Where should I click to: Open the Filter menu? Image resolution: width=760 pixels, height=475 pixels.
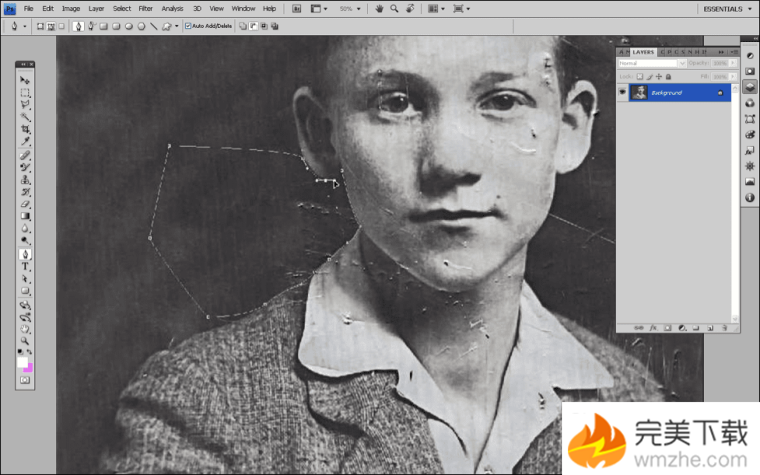coord(145,9)
